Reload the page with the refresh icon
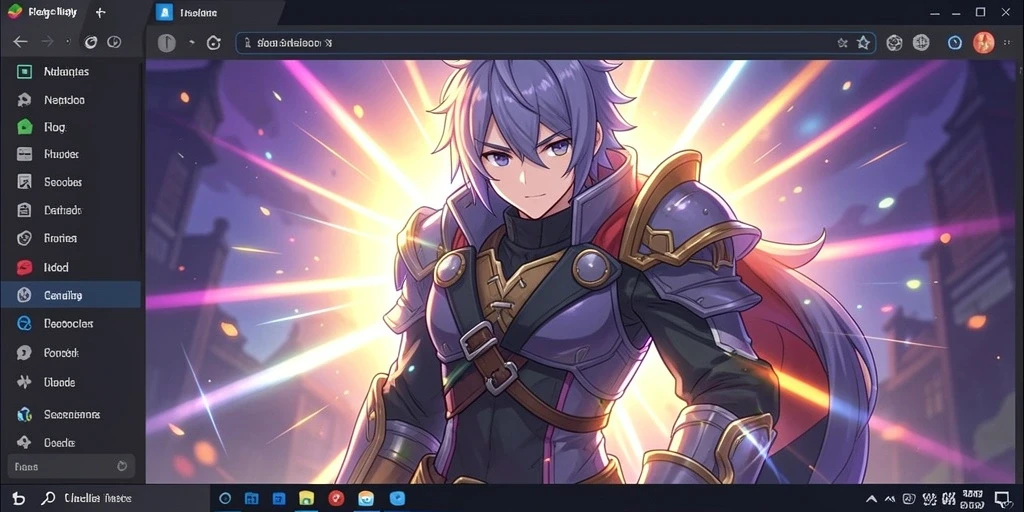The width and height of the screenshot is (1024, 512). 214,43
